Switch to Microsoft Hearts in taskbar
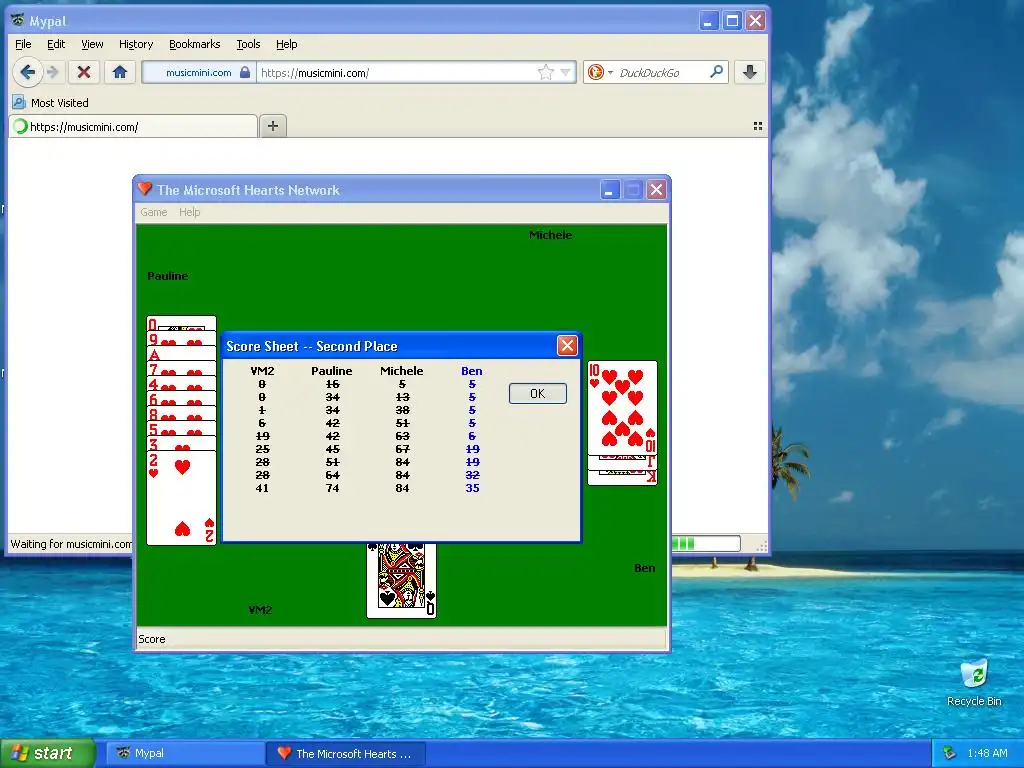Image resolution: width=1024 pixels, height=768 pixels. (x=347, y=753)
